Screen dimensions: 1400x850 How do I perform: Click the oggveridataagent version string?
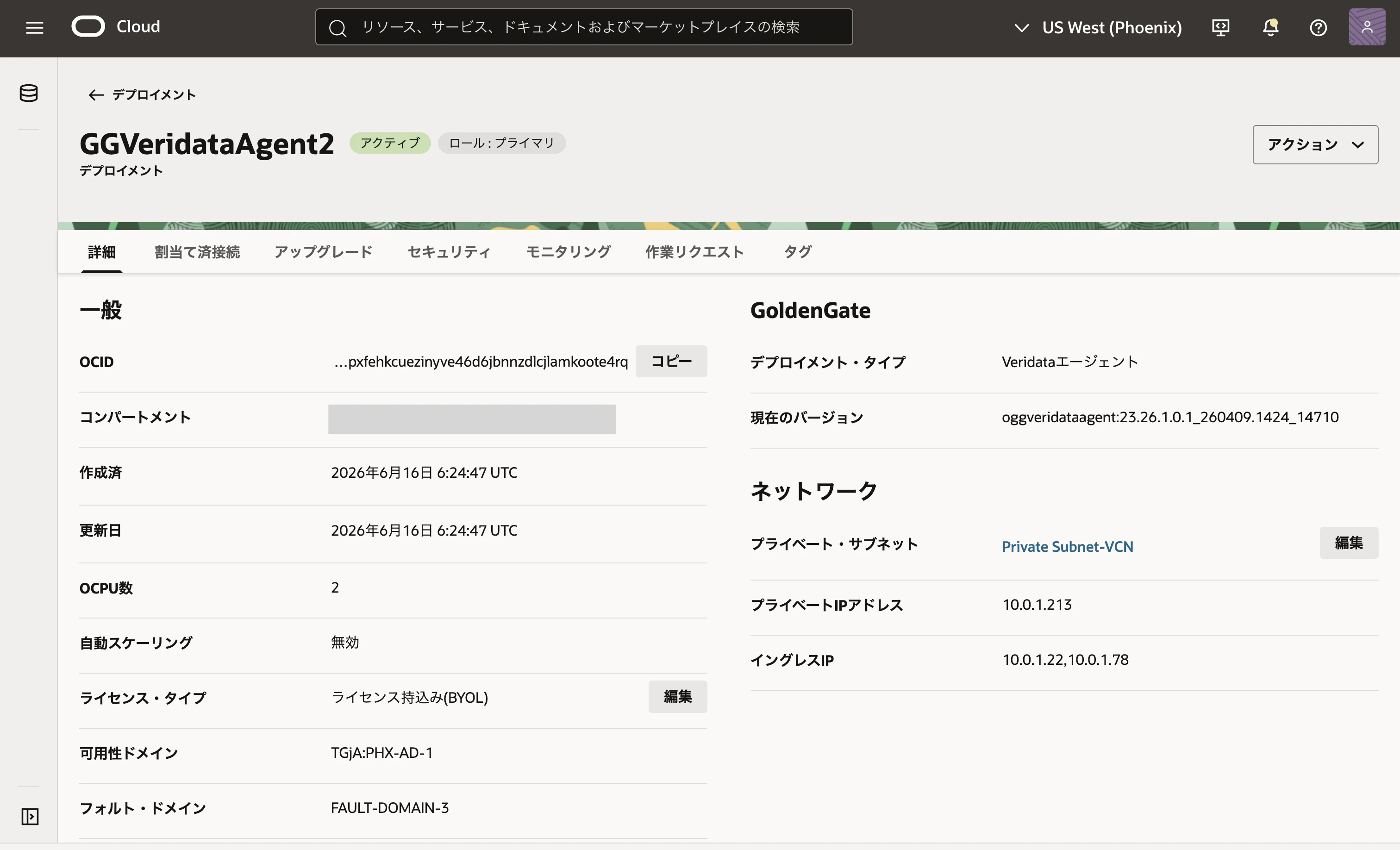[1170, 418]
